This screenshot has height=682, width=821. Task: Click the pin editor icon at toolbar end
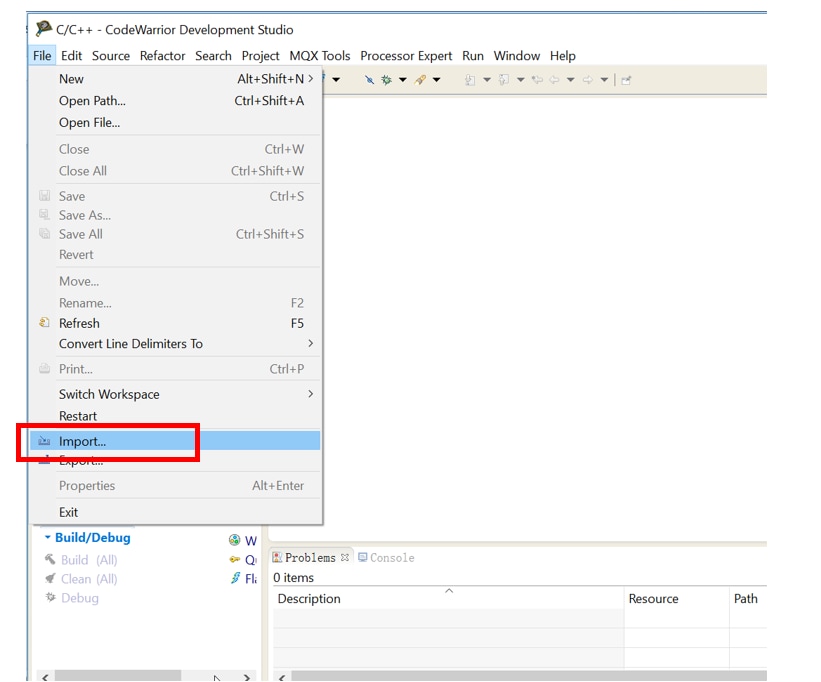pos(626,80)
